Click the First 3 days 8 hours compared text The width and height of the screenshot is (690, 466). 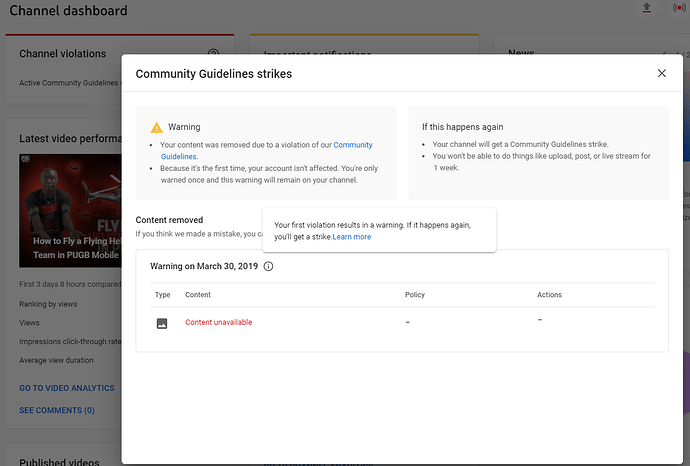(x=70, y=284)
